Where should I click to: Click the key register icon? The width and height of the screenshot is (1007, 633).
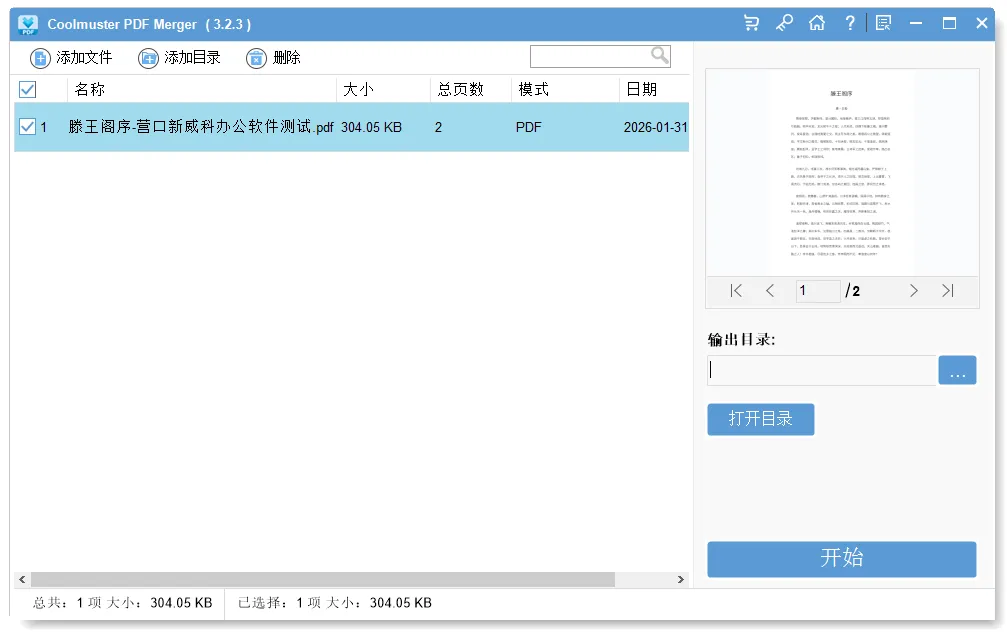click(784, 24)
